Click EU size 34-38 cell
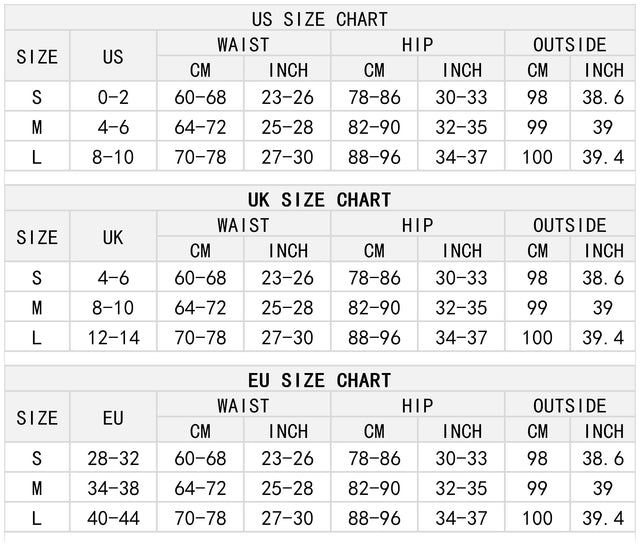Image resolution: width=640 pixels, height=545 pixels. click(113, 488)
